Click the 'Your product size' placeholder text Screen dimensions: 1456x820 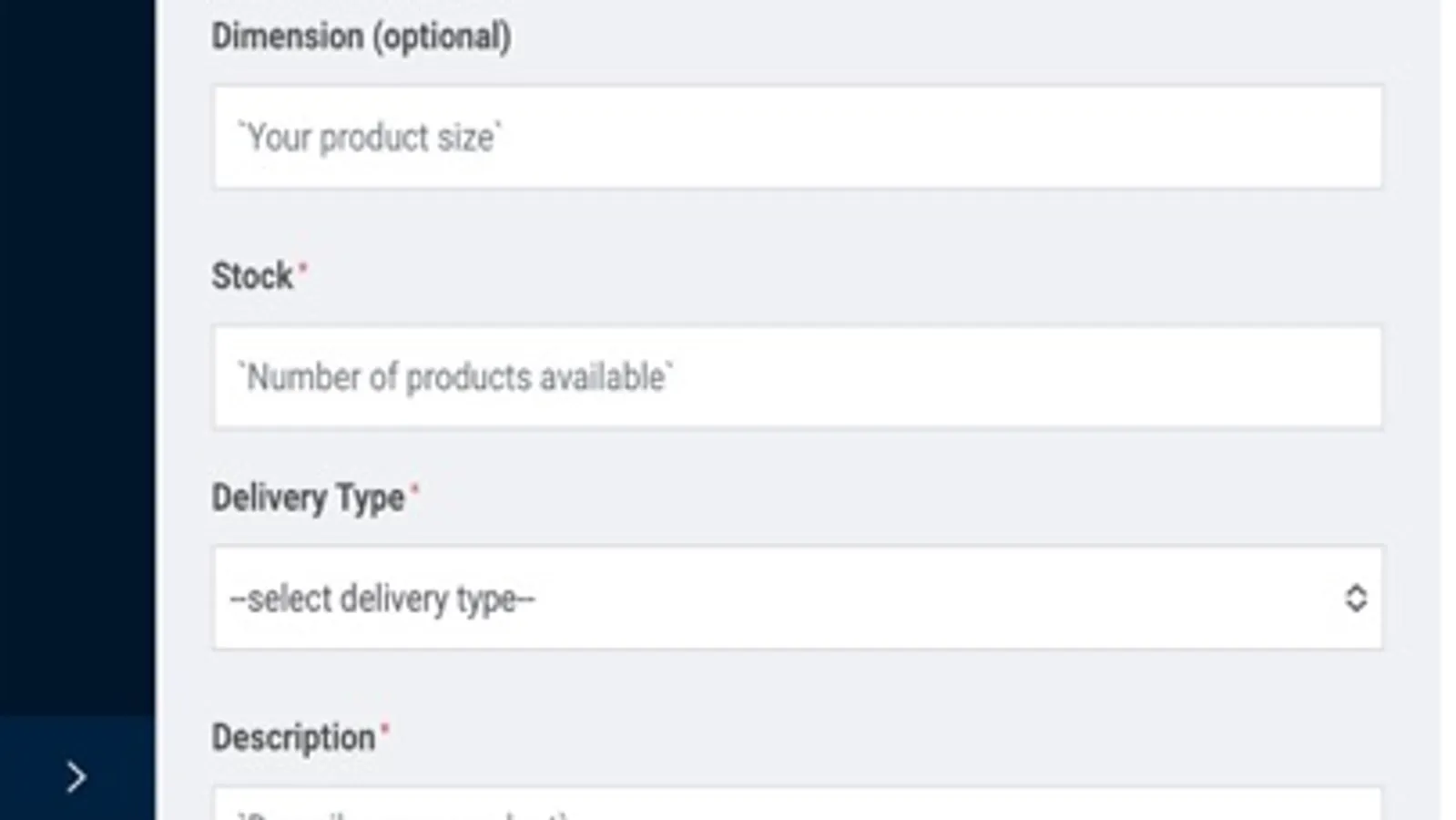[x=370, y=138]
